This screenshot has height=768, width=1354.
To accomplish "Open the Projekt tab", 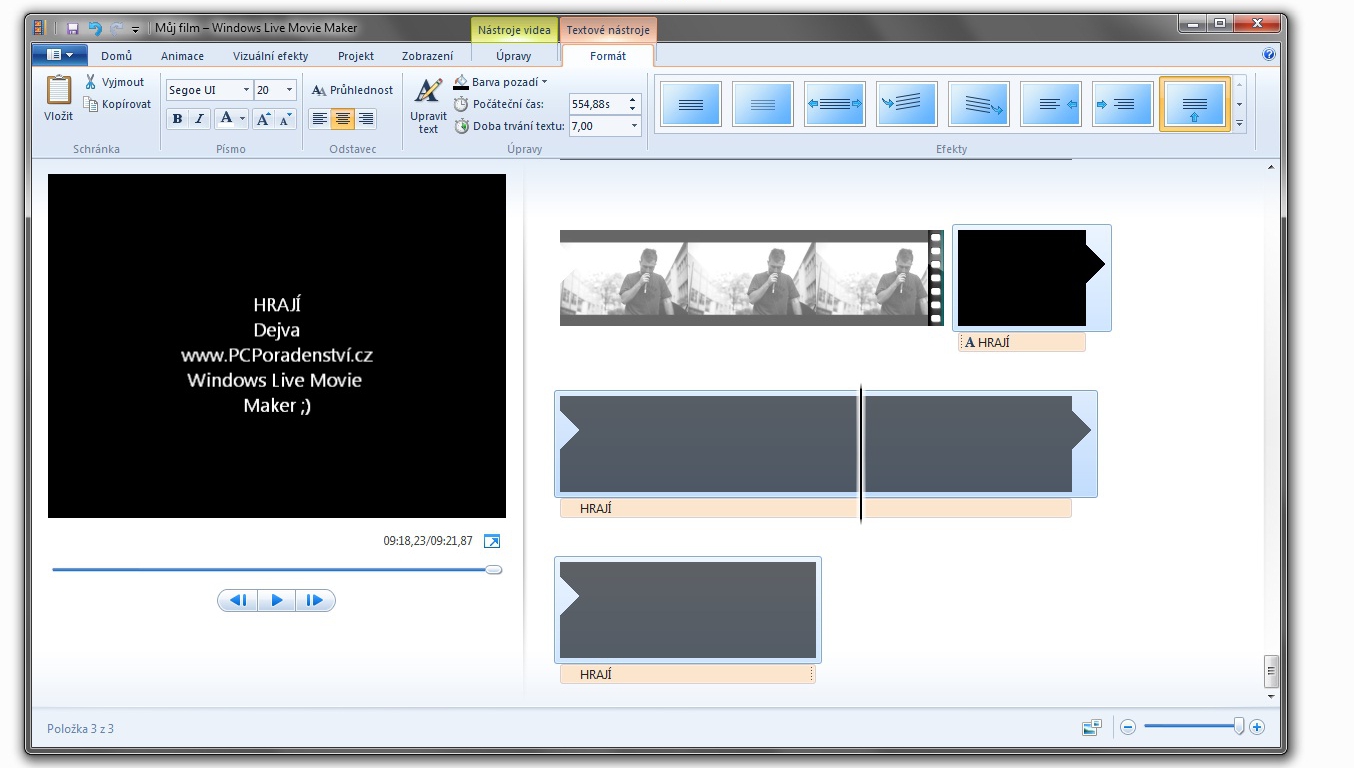I will pyautogui.click(x=356, y=56).
